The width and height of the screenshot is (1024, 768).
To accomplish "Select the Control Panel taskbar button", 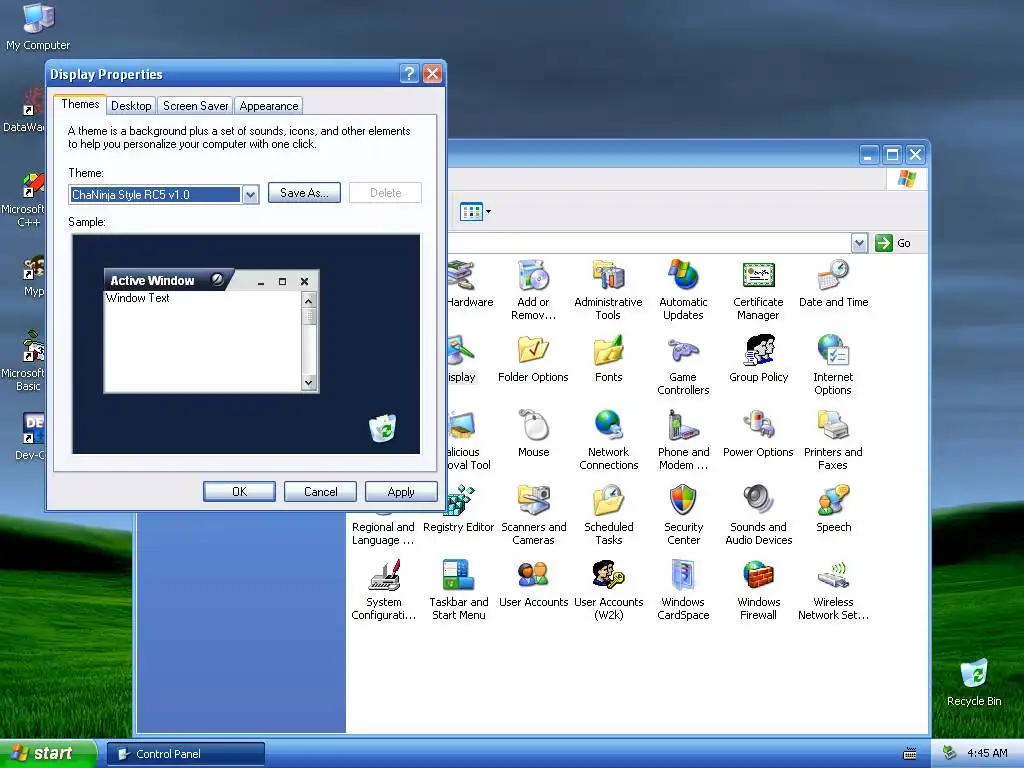I will point(185,754).
